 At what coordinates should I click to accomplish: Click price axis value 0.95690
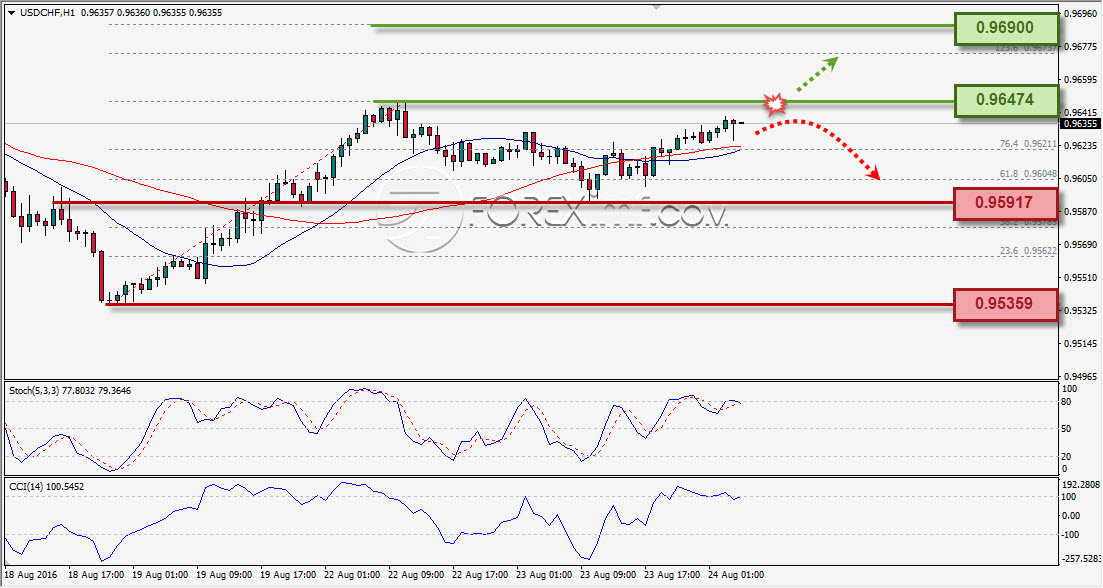(x=1082, y=245)
